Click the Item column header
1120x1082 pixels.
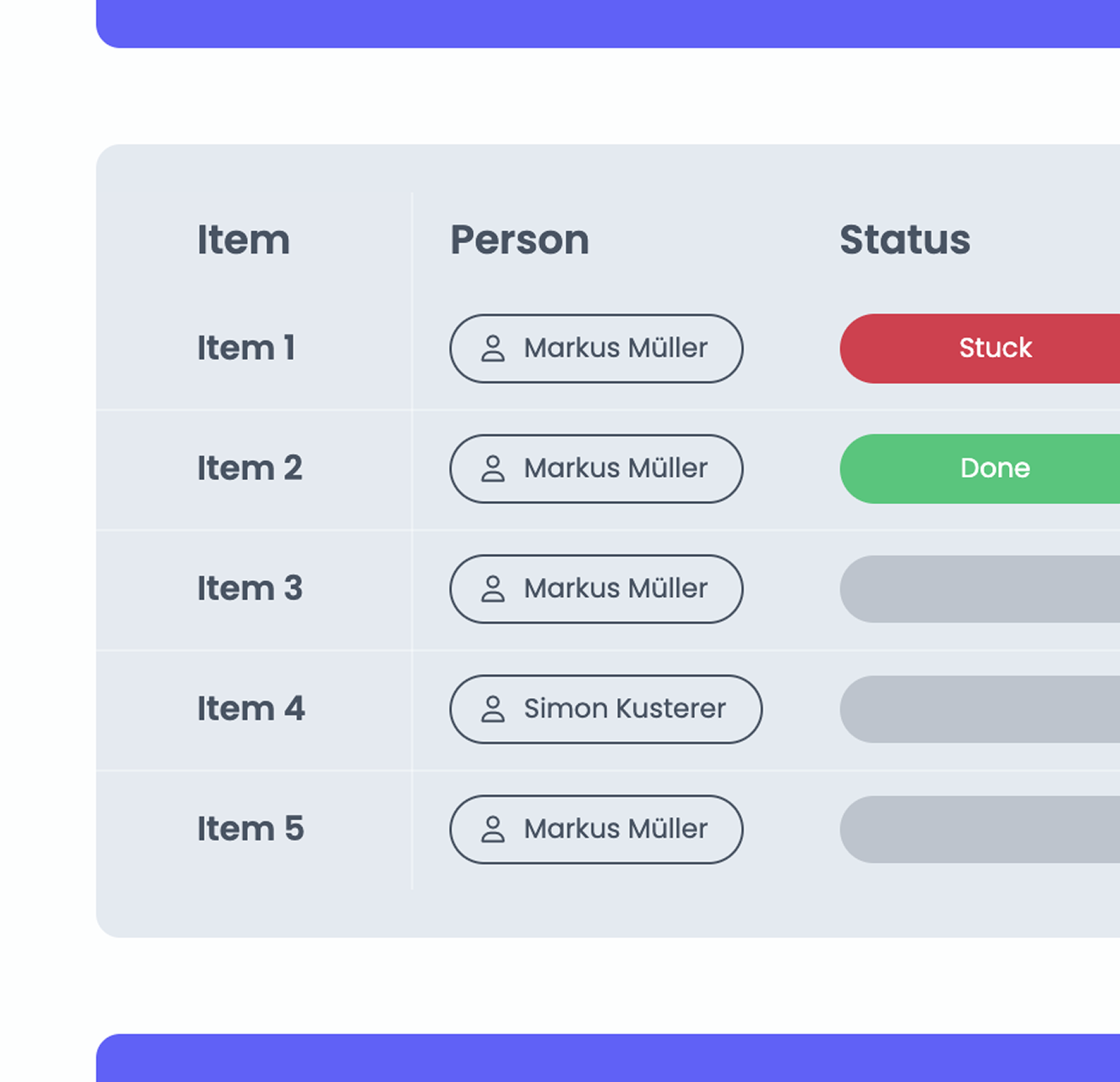pyautogui.click(x=243, y=239)
